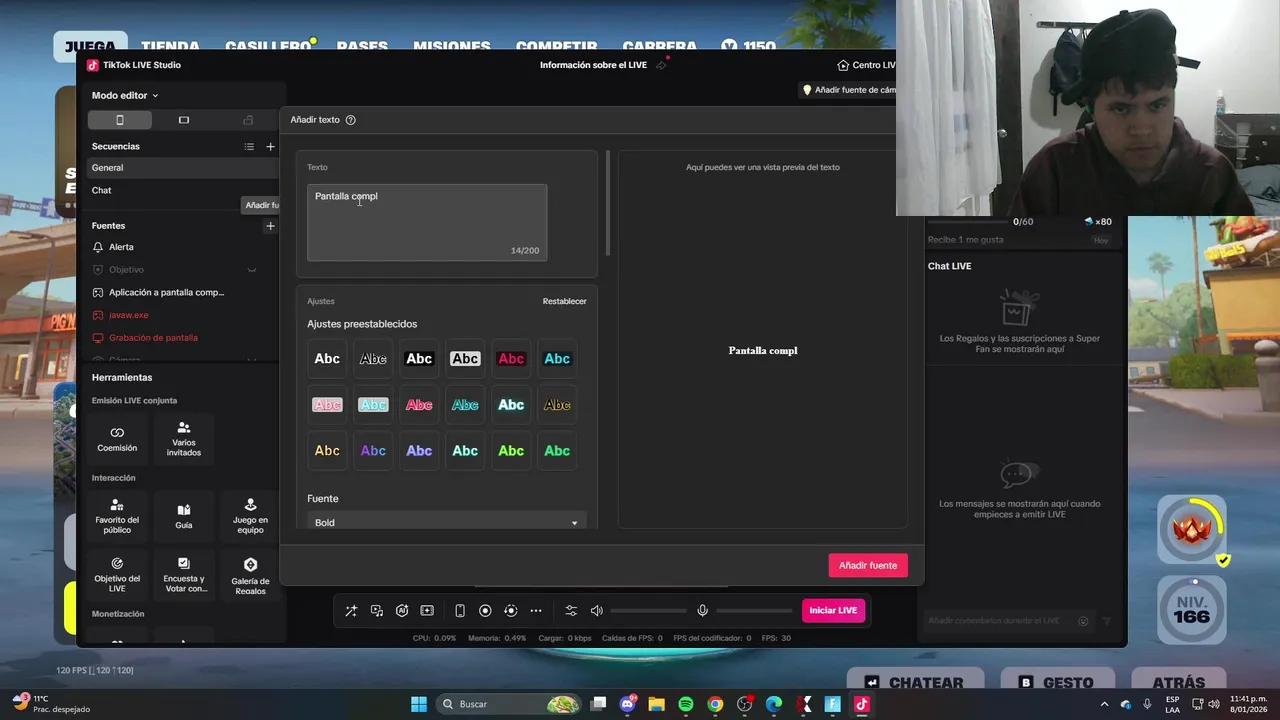This screenshot has height=720, width=1280.
Task: Click Añadir fuente de cámara tip
Action: click(x=849, y=90)
